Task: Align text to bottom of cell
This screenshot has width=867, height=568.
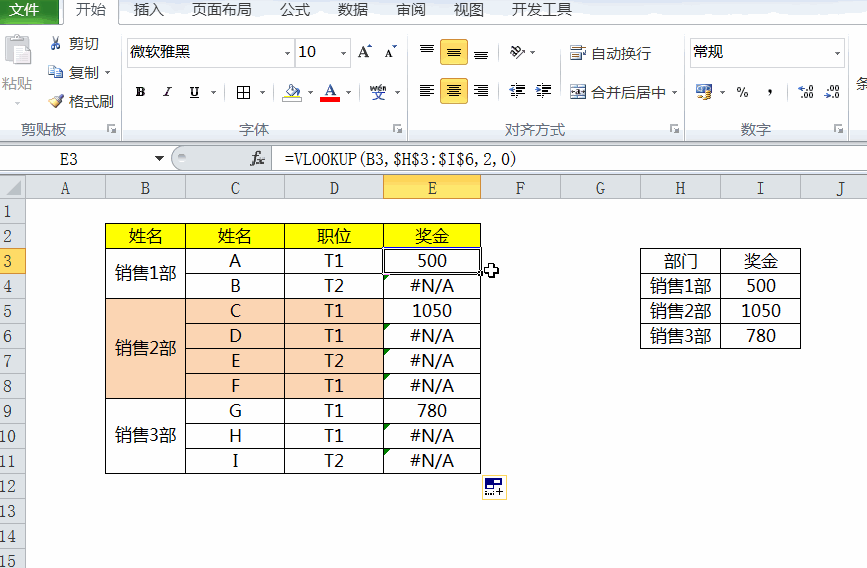Action: 481,53
